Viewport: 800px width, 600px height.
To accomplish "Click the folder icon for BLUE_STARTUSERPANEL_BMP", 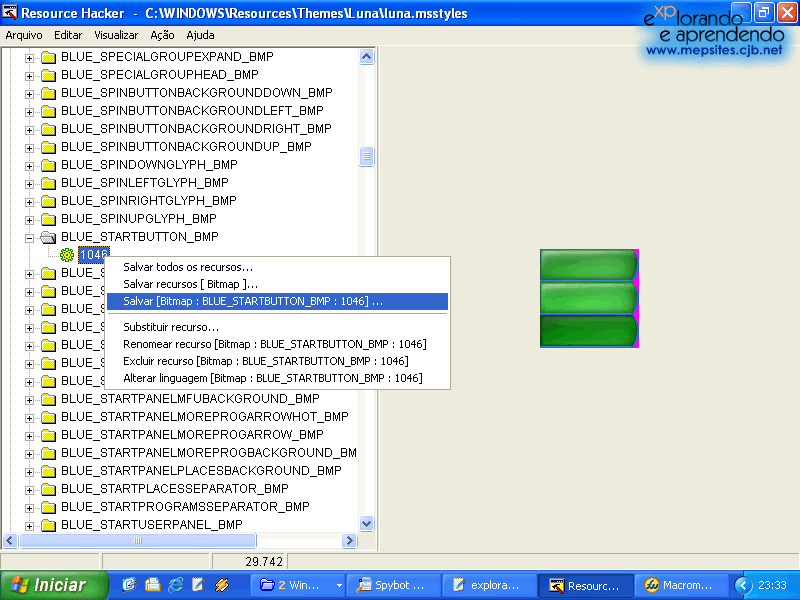I will tap(48, 526).
